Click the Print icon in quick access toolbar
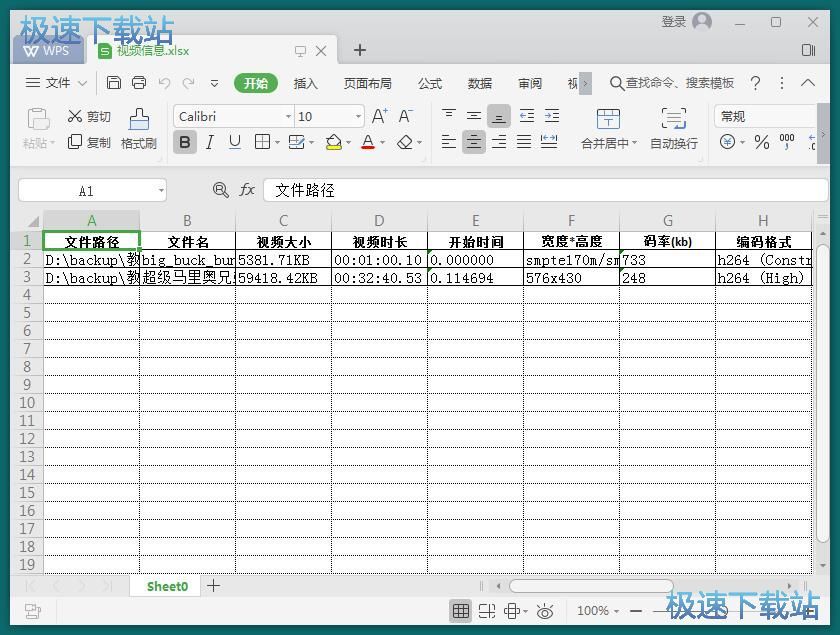The height and width of the screenshot is (635, 840). point(139,83)
